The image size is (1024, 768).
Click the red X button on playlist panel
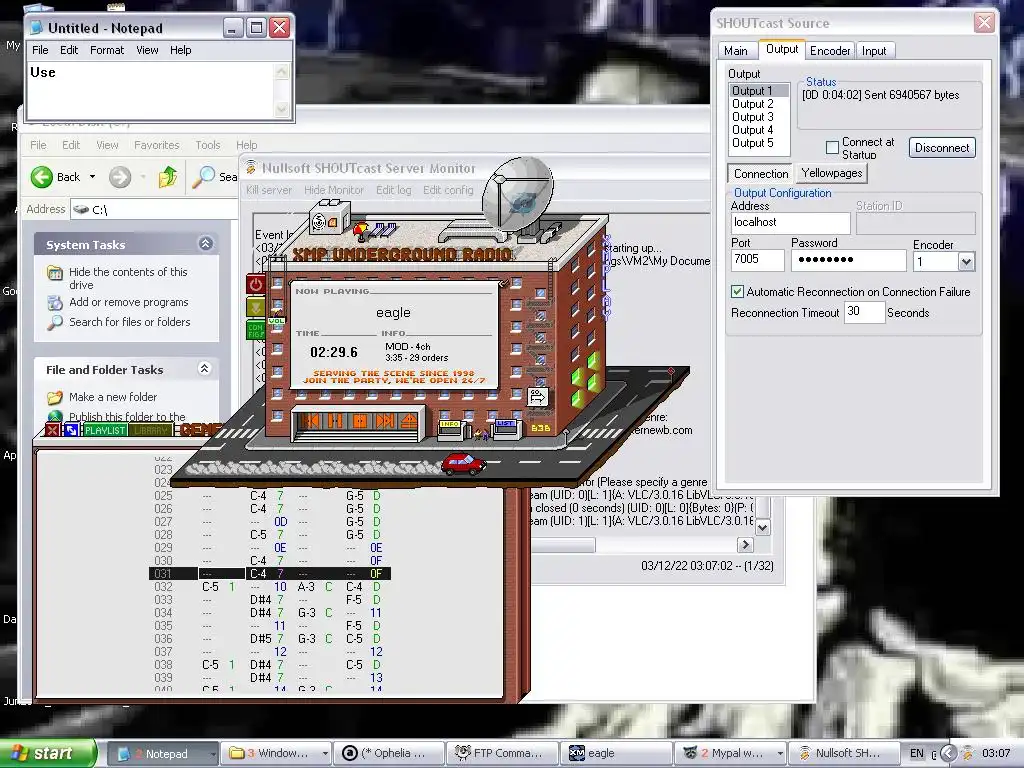pyautogui.click(x=52, y=430)
